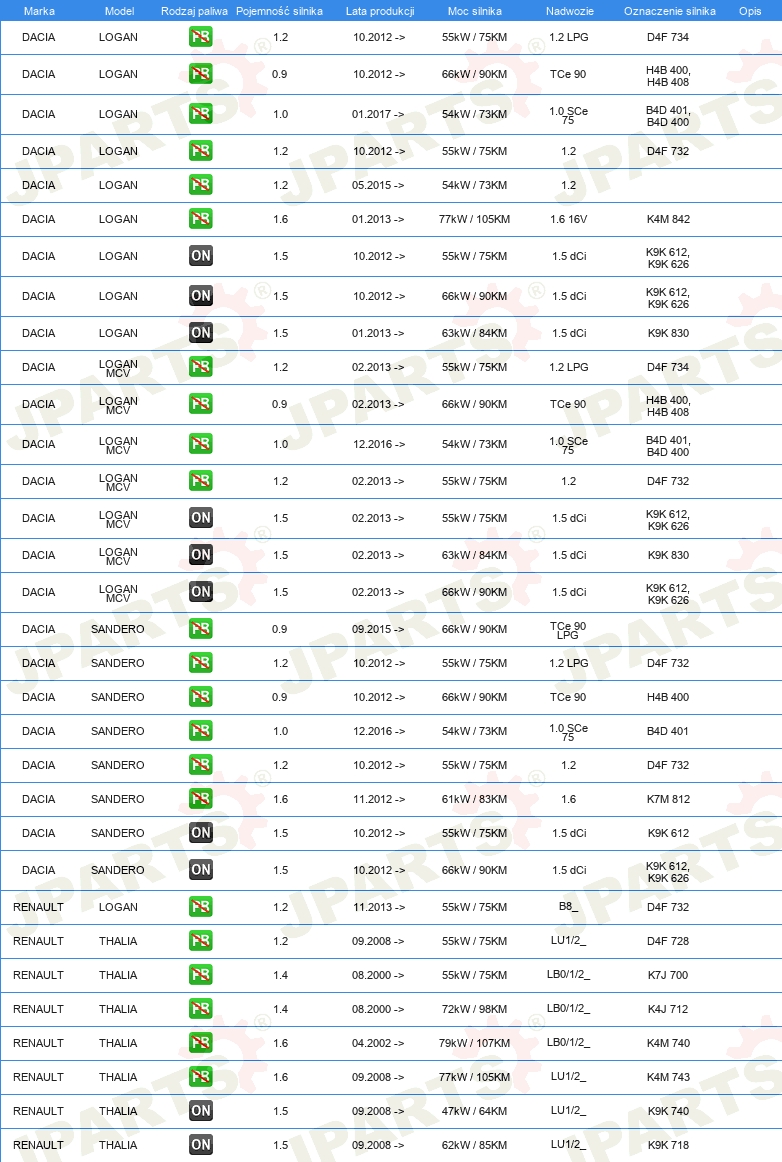Click the Oznaczenie silnika column header
This screenshot has height=1162, width=782.
pos(669,11)
